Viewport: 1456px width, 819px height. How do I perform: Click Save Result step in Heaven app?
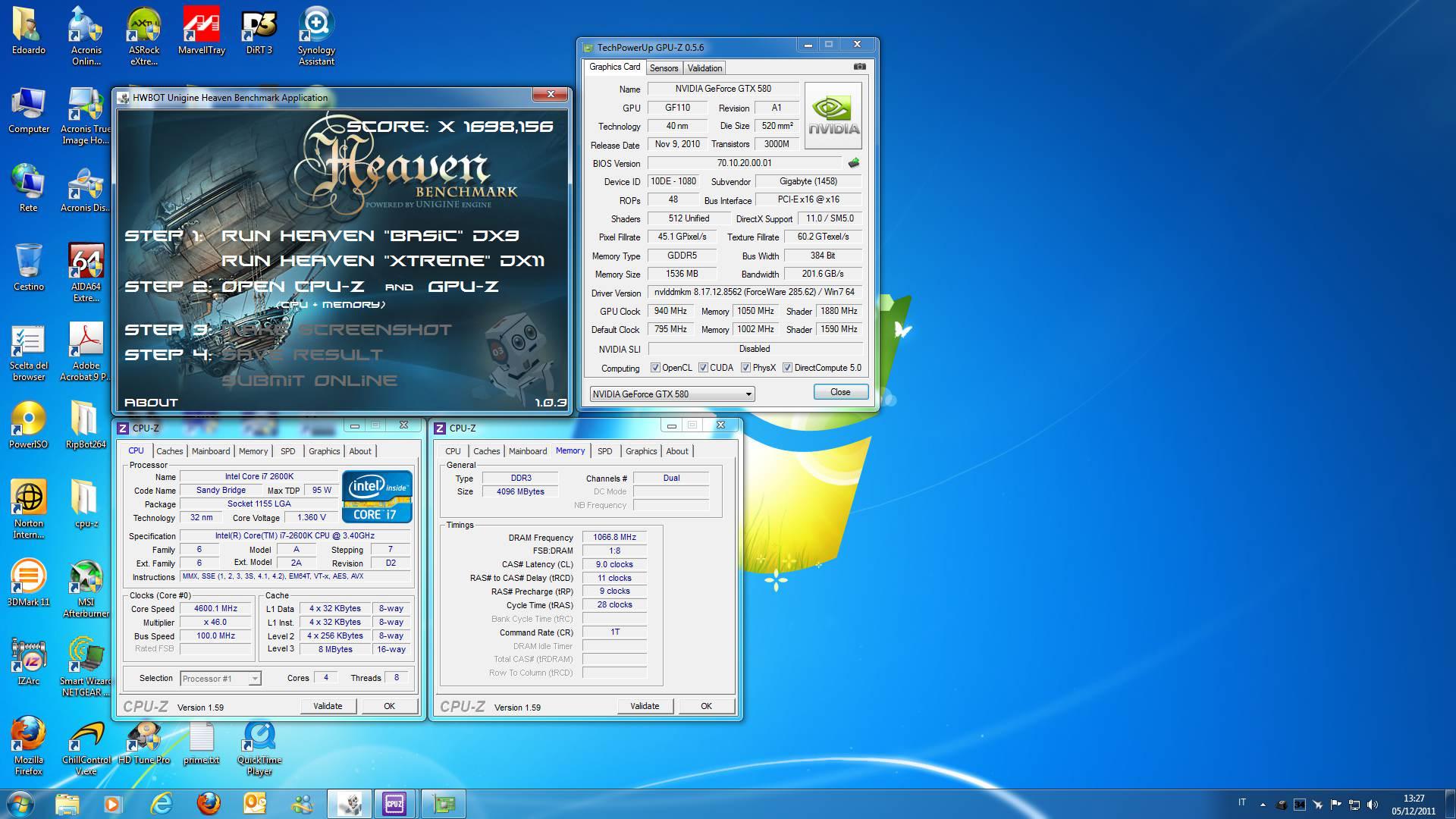(x=302, y=355)
